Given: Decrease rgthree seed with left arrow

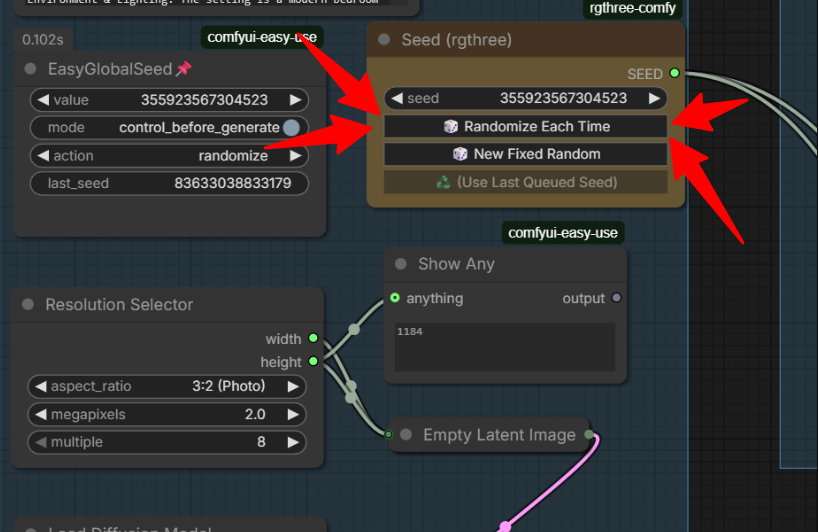Looking at the screenshot, I should [397, 98].
